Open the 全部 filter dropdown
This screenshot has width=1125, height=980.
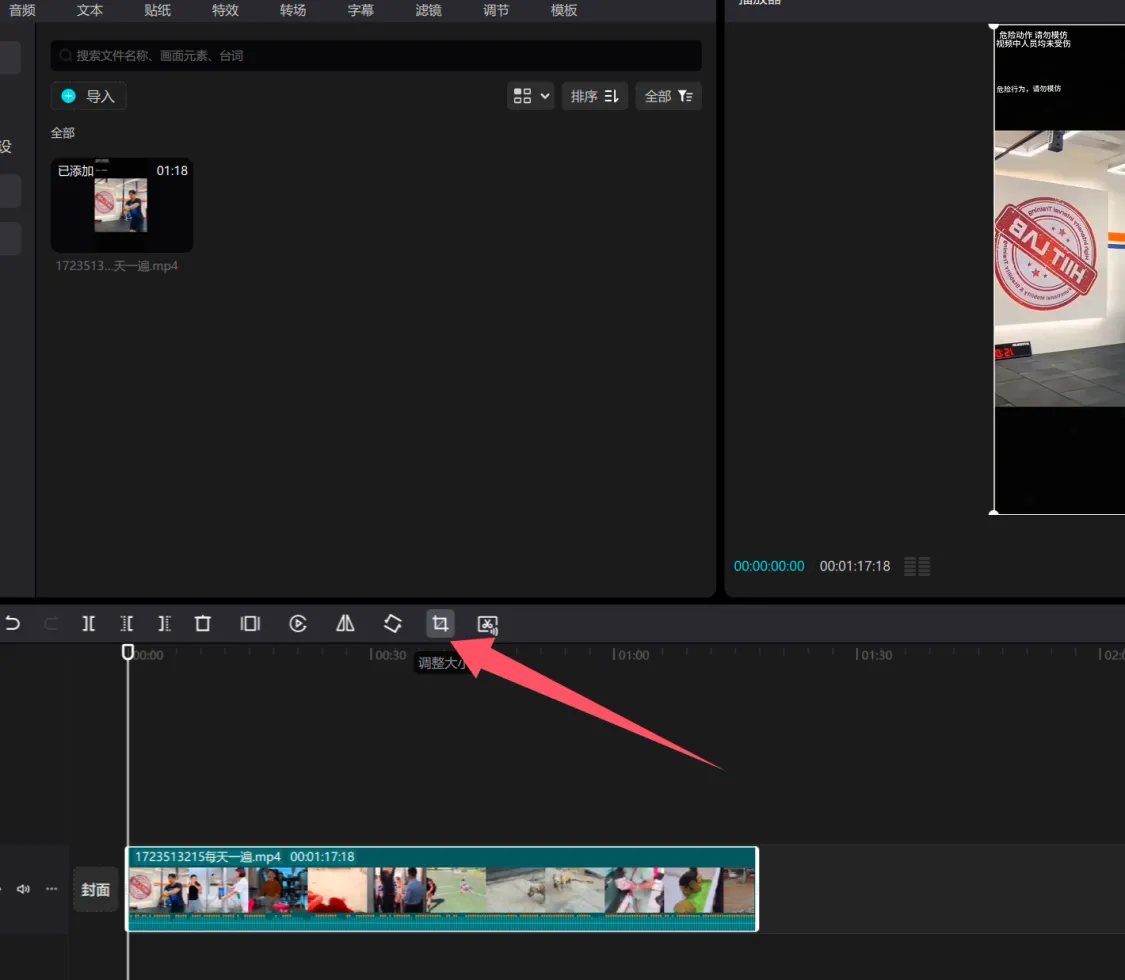tap(668, 96)
